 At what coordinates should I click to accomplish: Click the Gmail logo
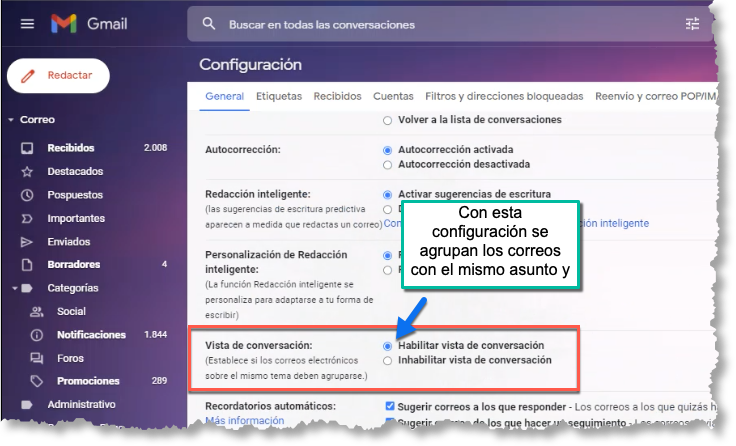pos(89,23)
